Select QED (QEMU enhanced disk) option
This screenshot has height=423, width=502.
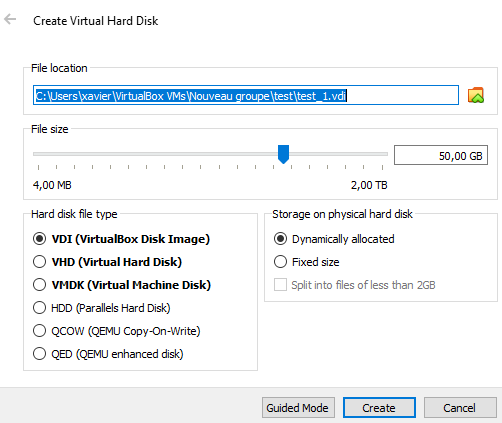point(108,354)
